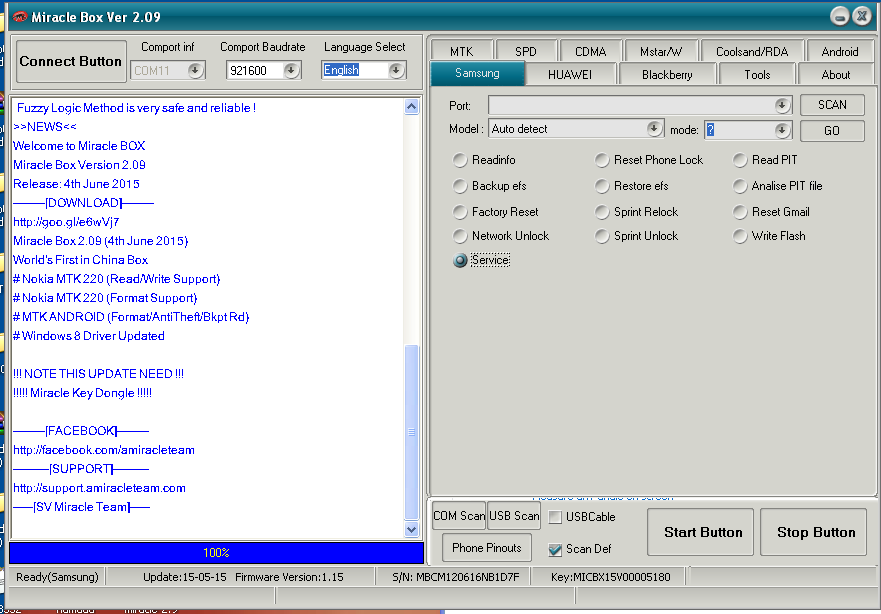
Task: Click the 'Release: 4th June 2015' log line
Action: [x=76, y=184]
